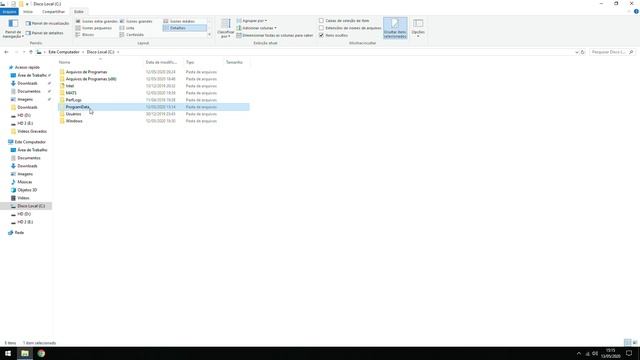This screenshot has height=360, width=640.
Task: Click the Exibir ribbon tab
Action: tap(79, 12)
